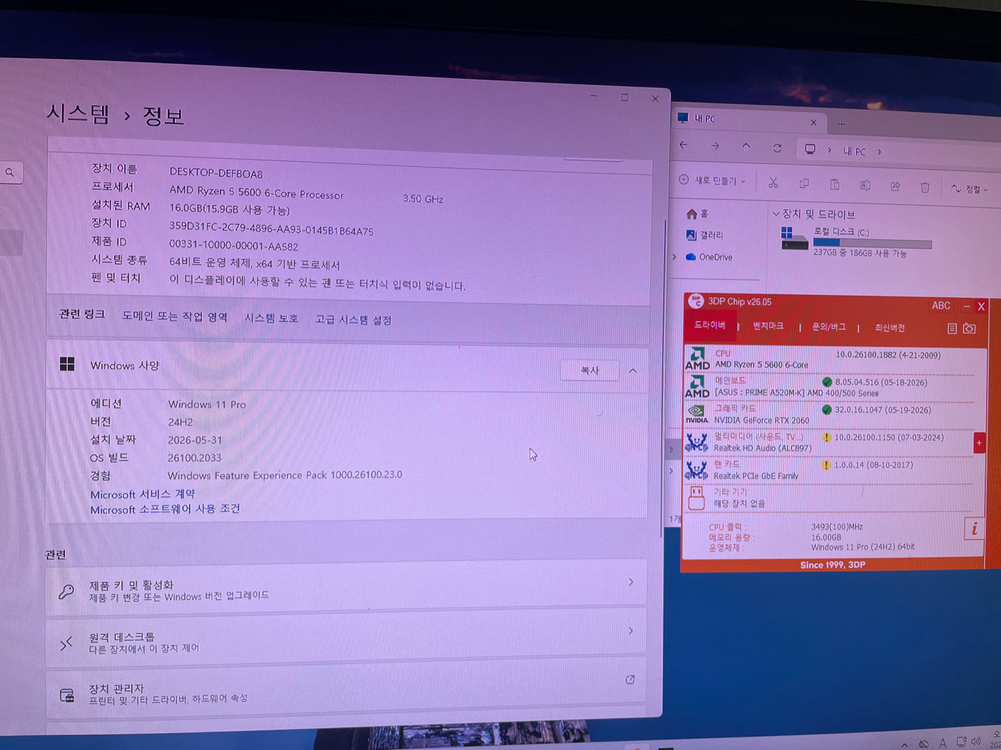Viewport: 1001px width, 750px height.
Task: Select the 로컬 디스크 (C:) drive
Action: pos(856,241)
